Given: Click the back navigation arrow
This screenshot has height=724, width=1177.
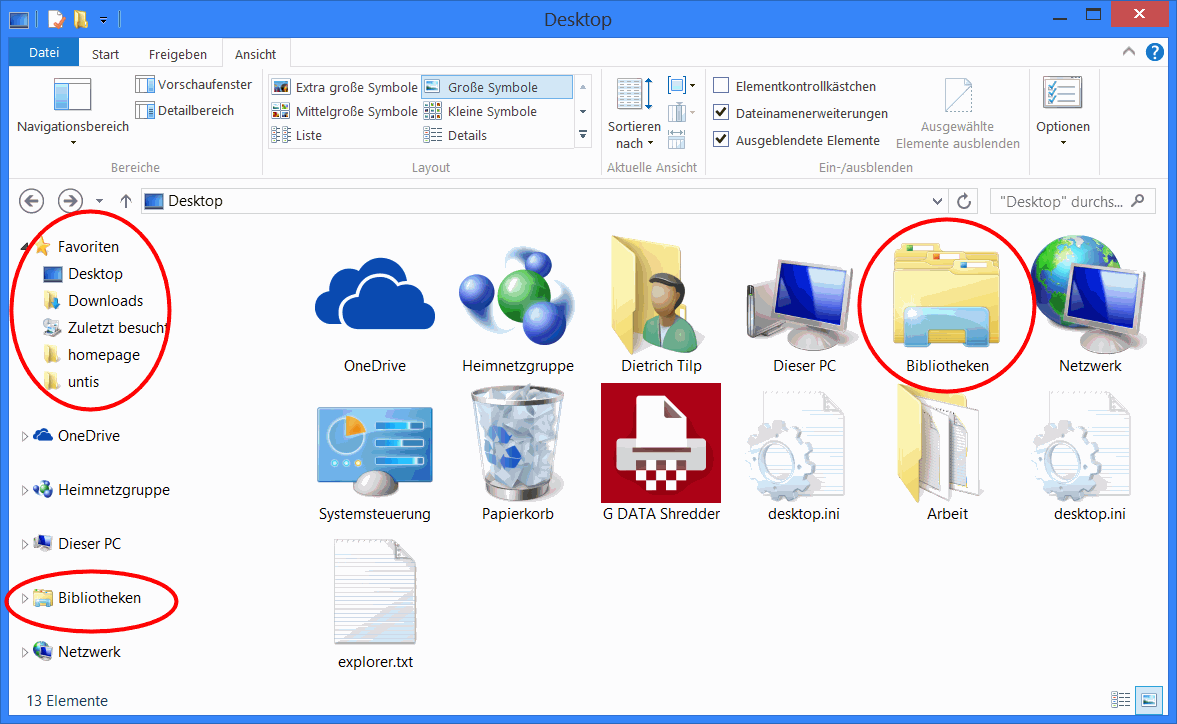Looking at the screenshot, I should pos(32,201).
